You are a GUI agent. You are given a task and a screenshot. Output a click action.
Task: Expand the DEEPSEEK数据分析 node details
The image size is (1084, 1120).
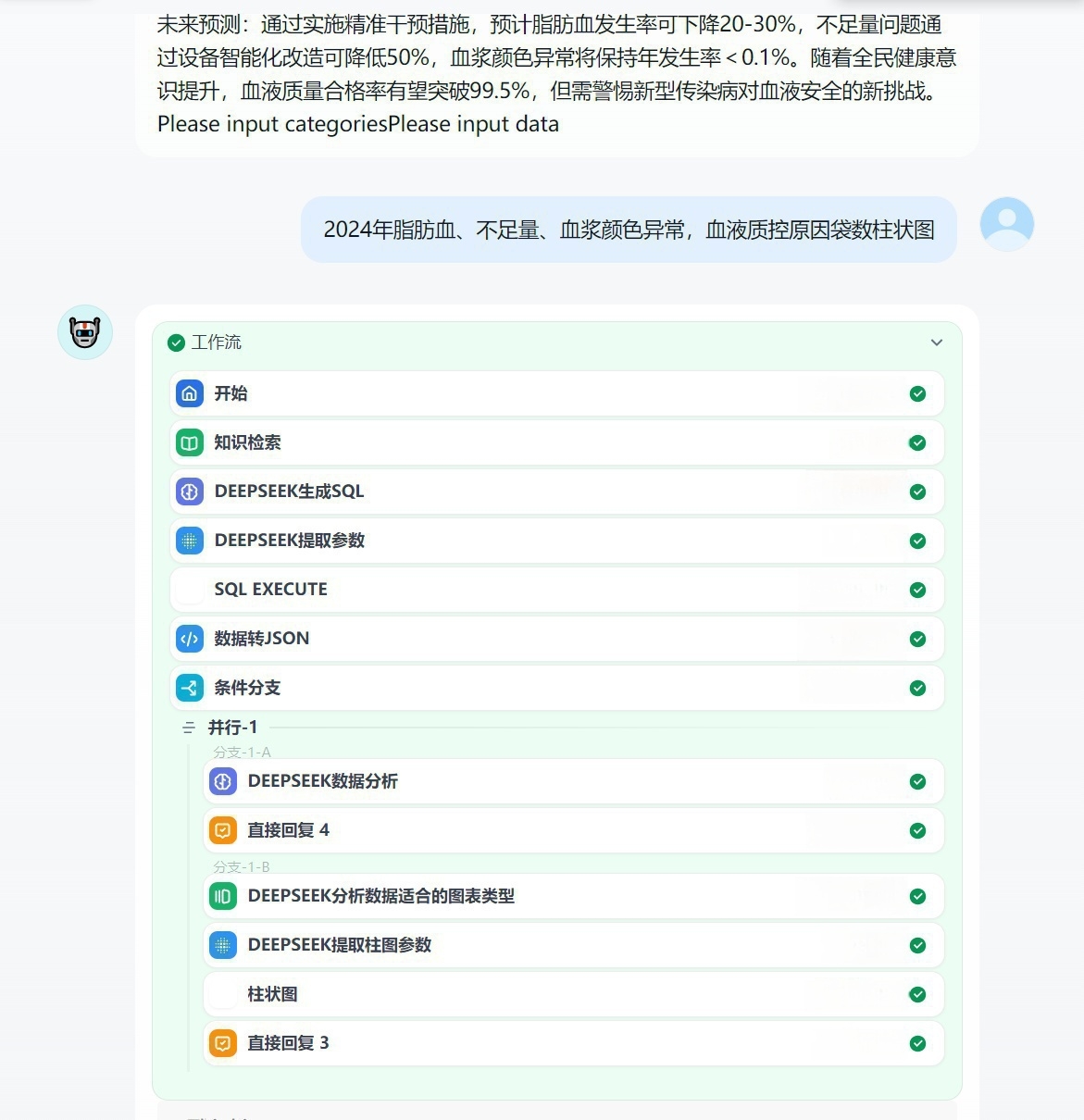[574, 781]
